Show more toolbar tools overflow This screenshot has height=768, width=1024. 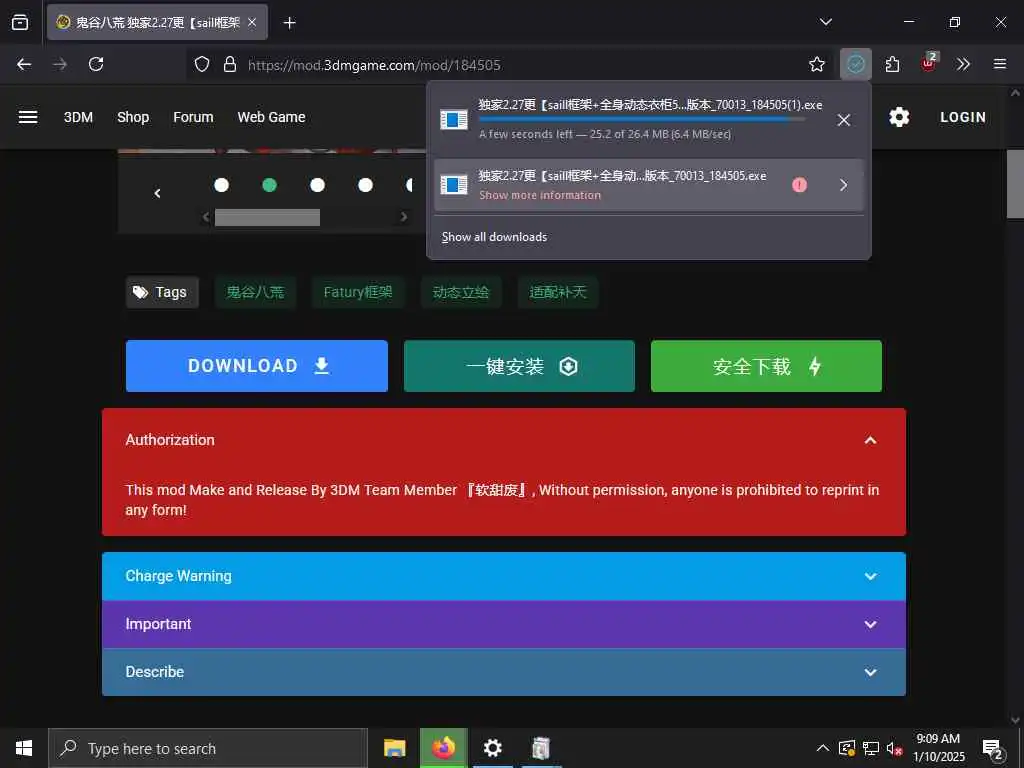tap(963, 64)
